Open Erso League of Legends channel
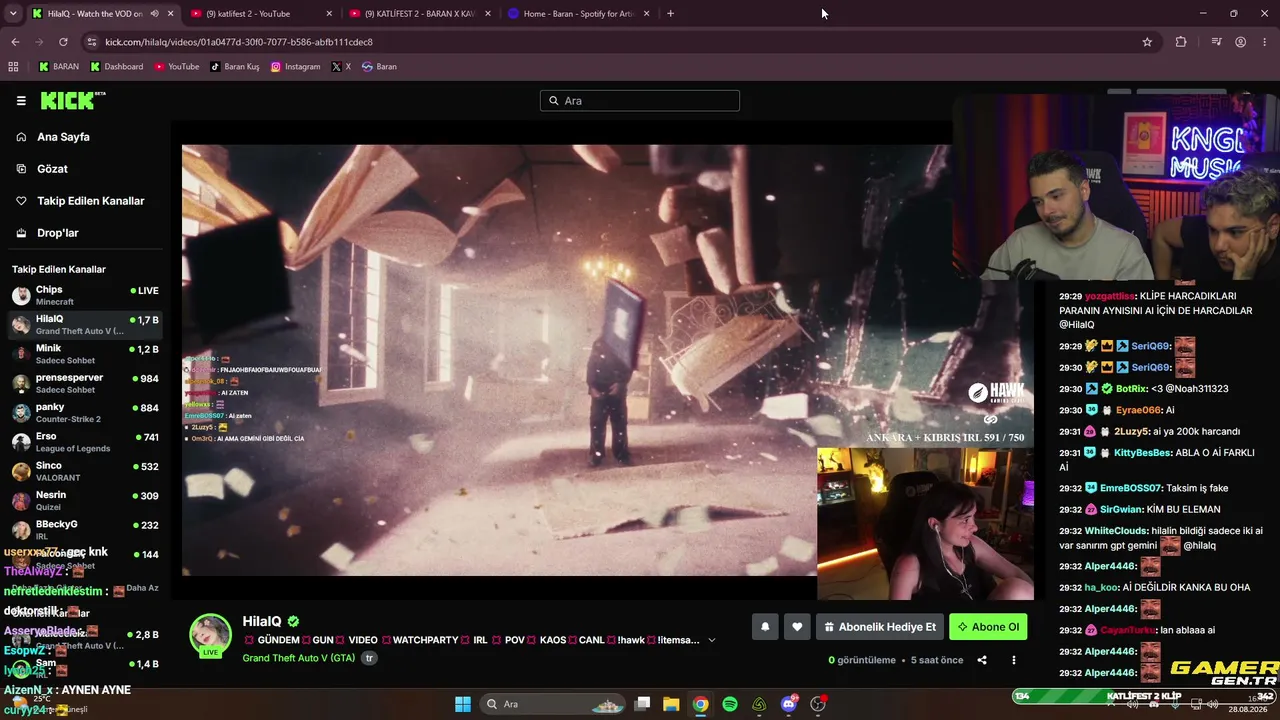This screenshot has width=1280, height=720. [x=85, y=442]
